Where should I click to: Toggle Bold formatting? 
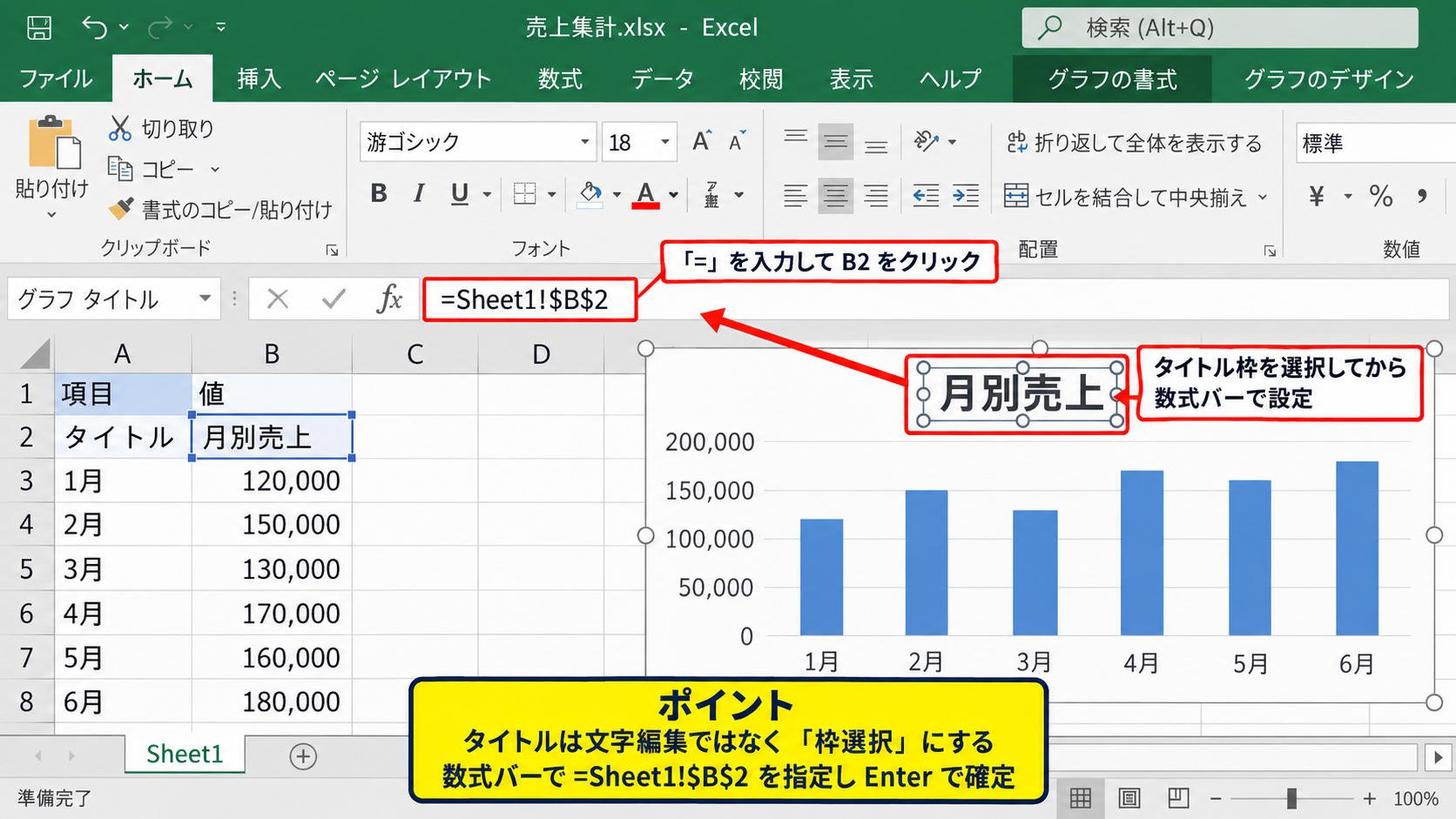click(x=378, y=194)
